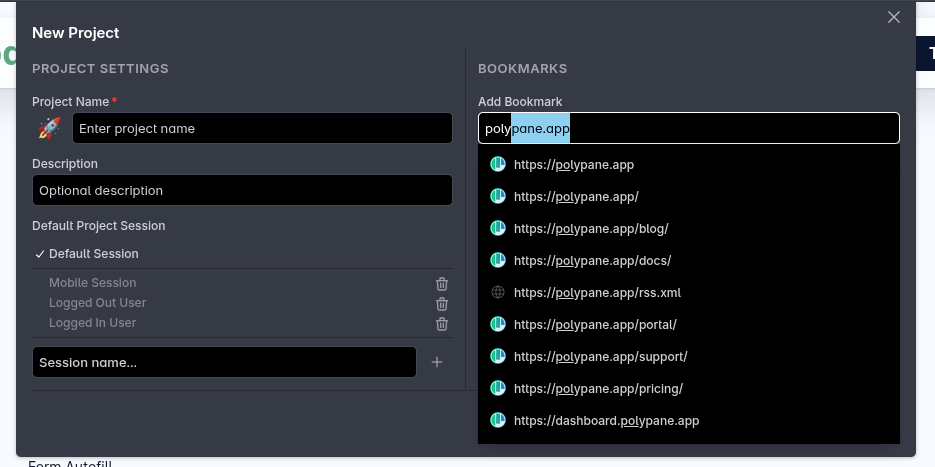Pick the https://polypane.app/rss.xml suggestion
The width and height of the screenshot is (935, 467).
point(689,292)
